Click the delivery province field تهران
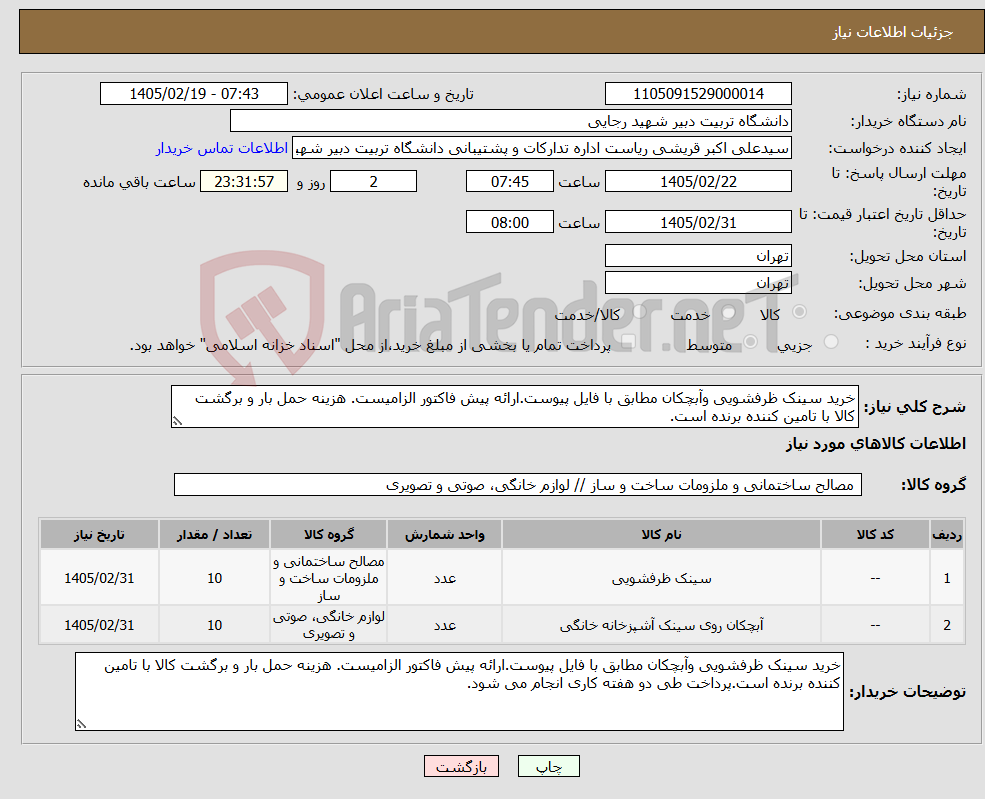Screen dimensions: 985x799 point(698,256)
